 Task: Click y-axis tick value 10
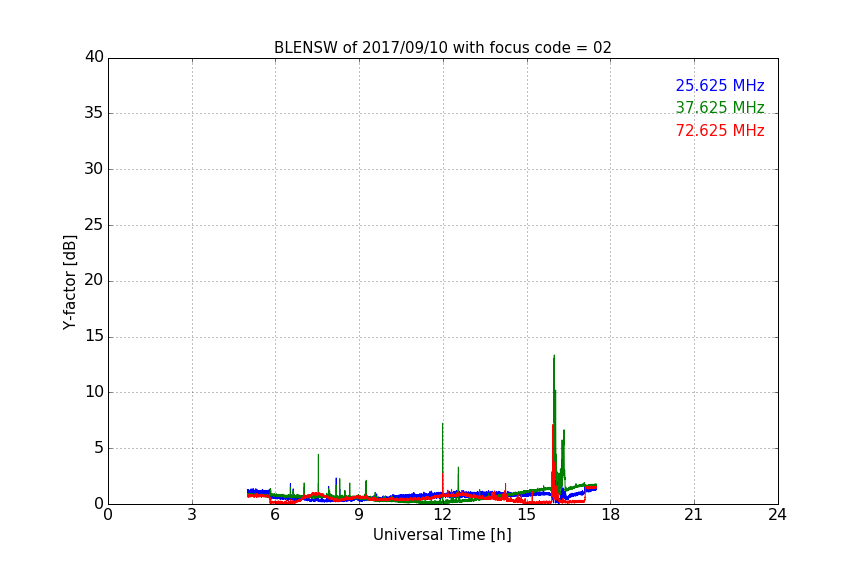tap(94, 392)
